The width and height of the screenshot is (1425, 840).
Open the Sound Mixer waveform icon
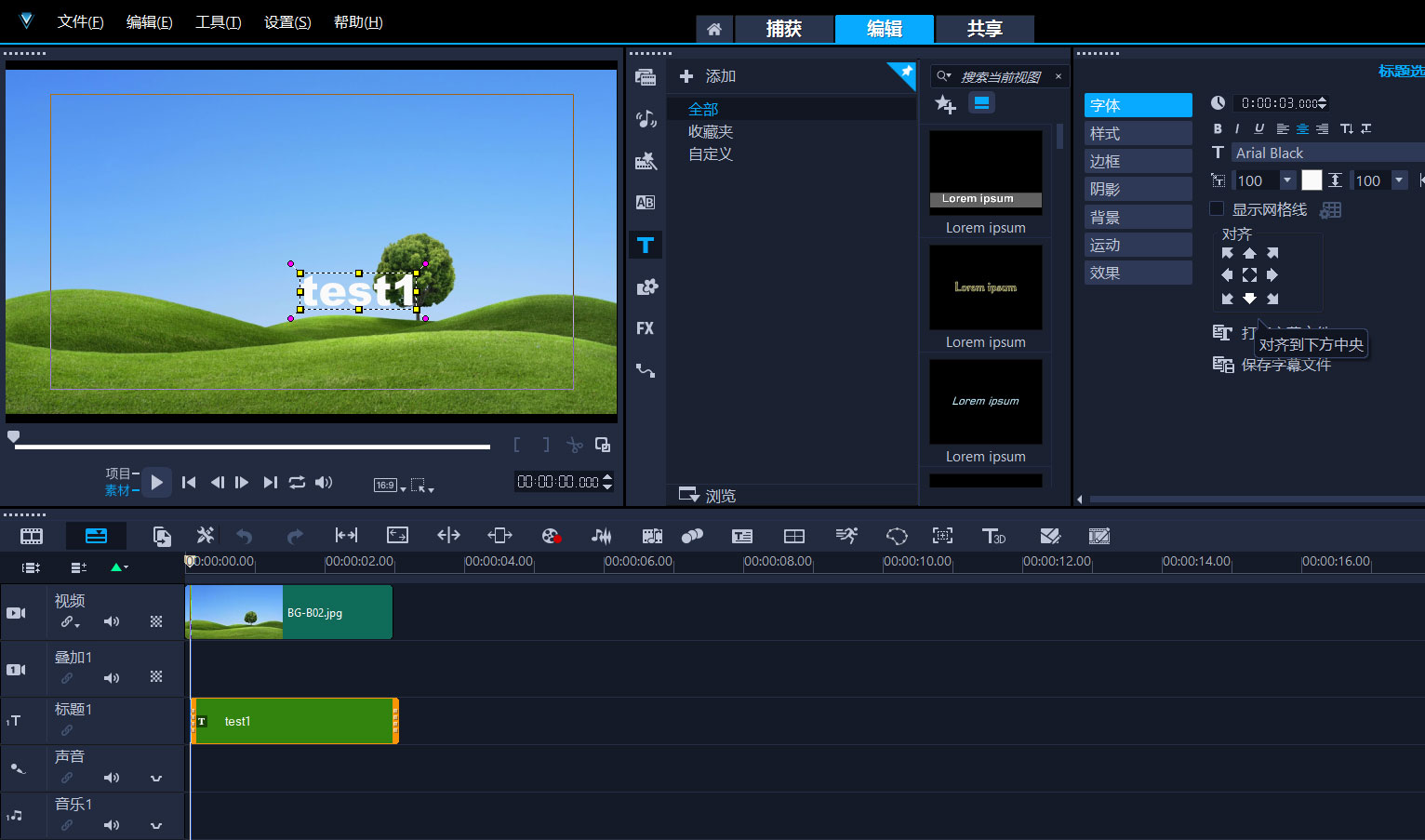point(602,536)
